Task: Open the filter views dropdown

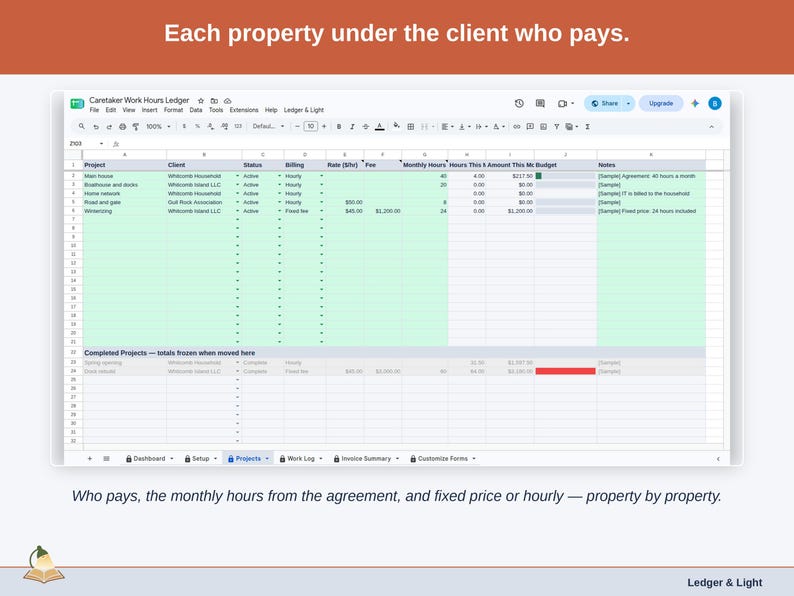Action: pos(572,127)
